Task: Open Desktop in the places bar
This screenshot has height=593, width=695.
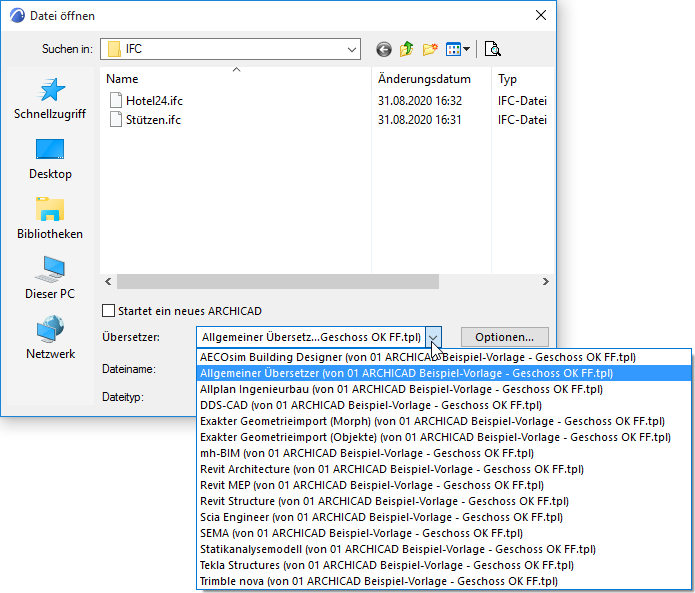Action: (x=50, y=160)
